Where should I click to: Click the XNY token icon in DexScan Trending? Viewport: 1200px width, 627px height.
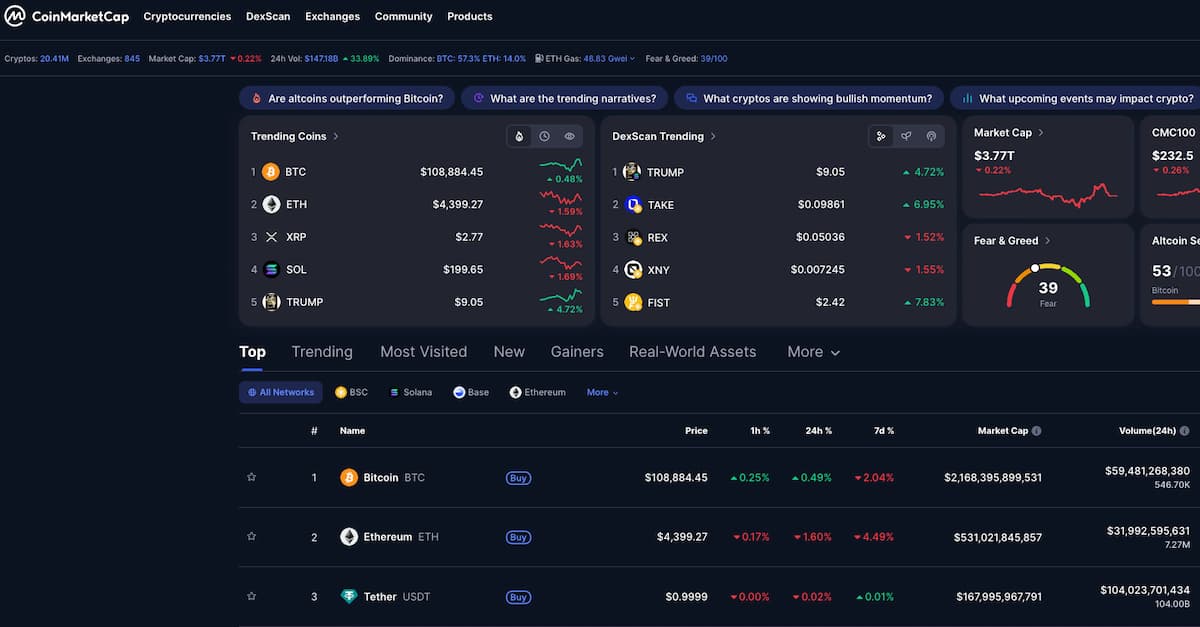[632, 269]
